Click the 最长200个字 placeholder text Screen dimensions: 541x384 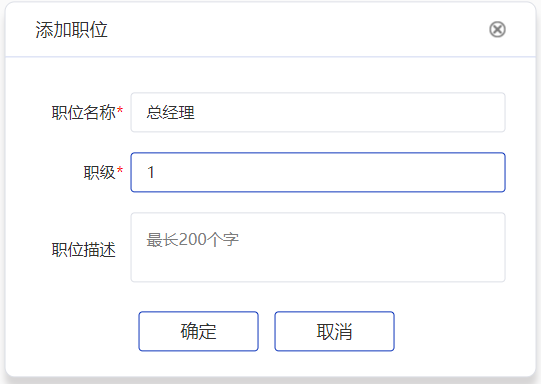pos(193,239)
